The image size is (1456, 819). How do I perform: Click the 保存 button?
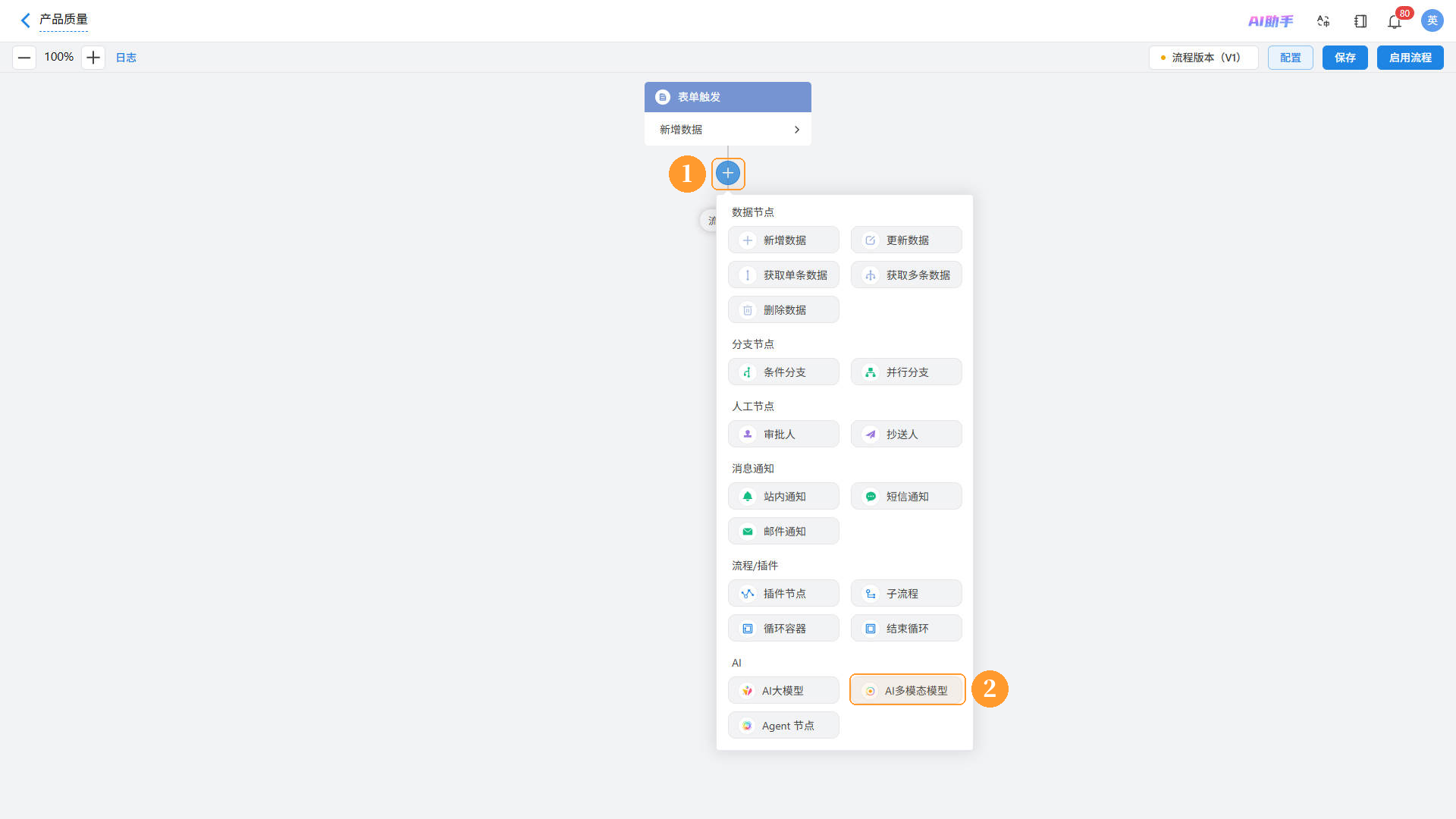click(1345, 58)
